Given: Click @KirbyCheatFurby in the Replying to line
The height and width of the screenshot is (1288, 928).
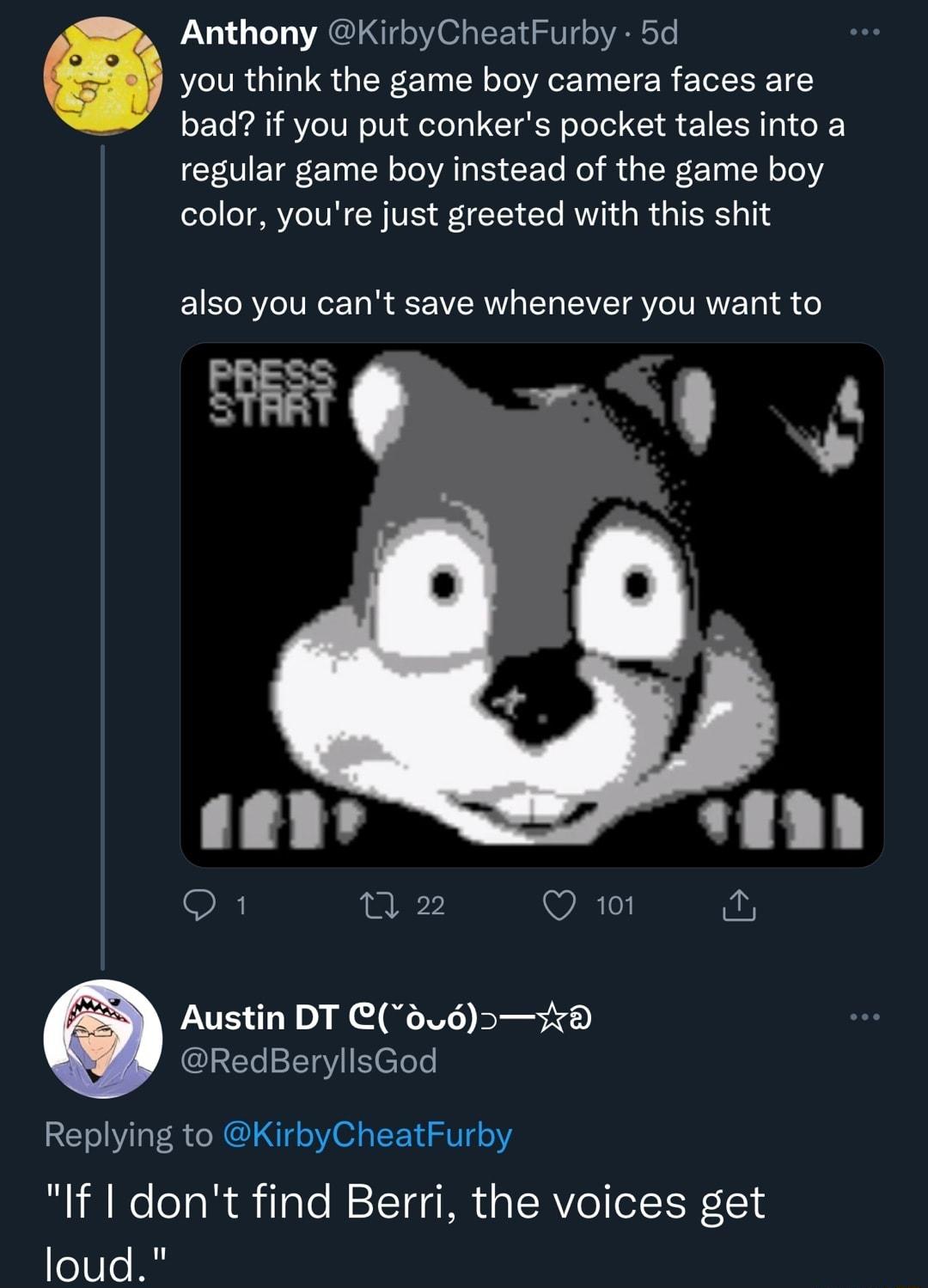Looking at the screenshot, I should pos(367,1135).
